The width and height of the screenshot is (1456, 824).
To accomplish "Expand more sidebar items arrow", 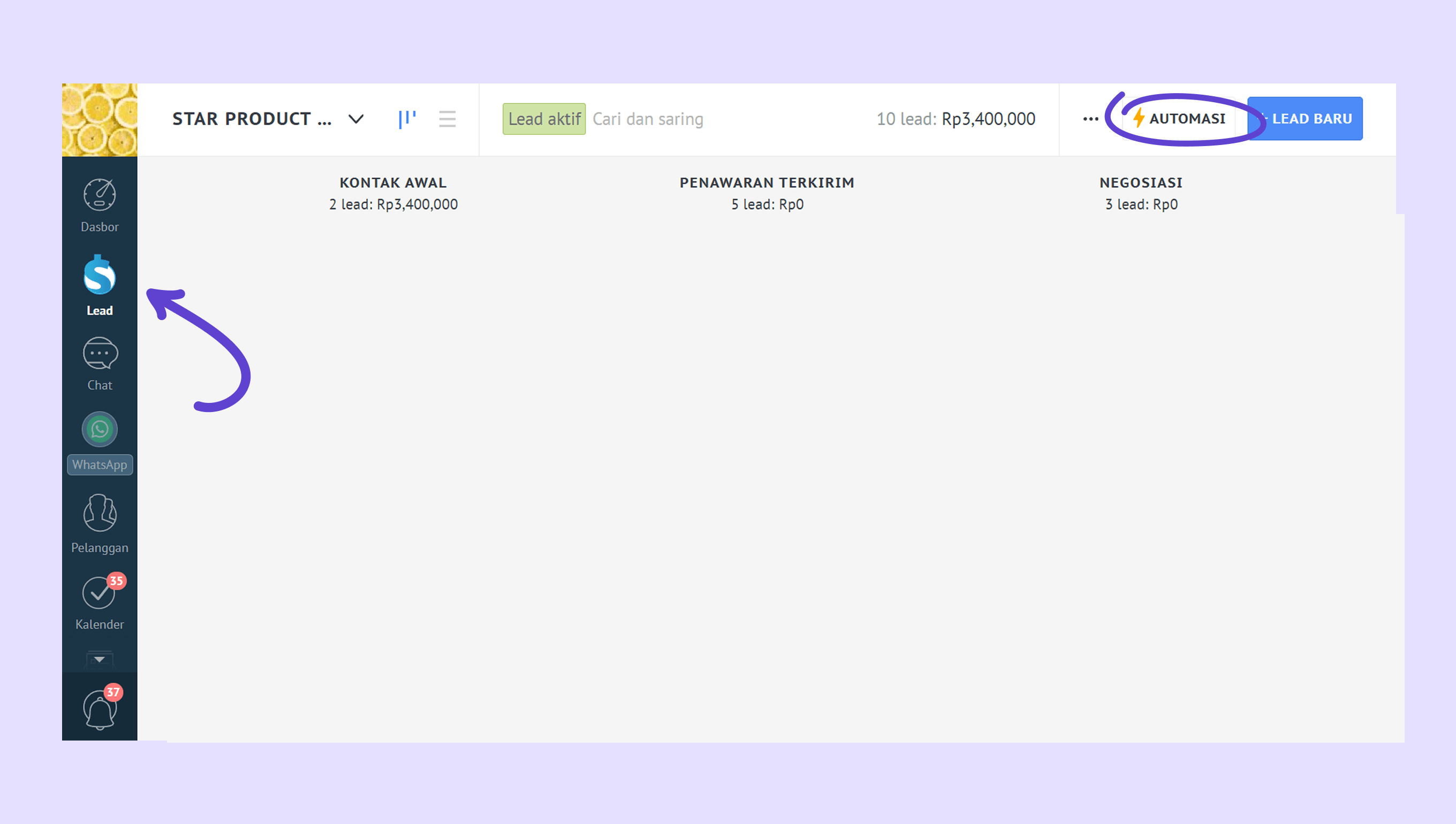I will tap(99, 659).
